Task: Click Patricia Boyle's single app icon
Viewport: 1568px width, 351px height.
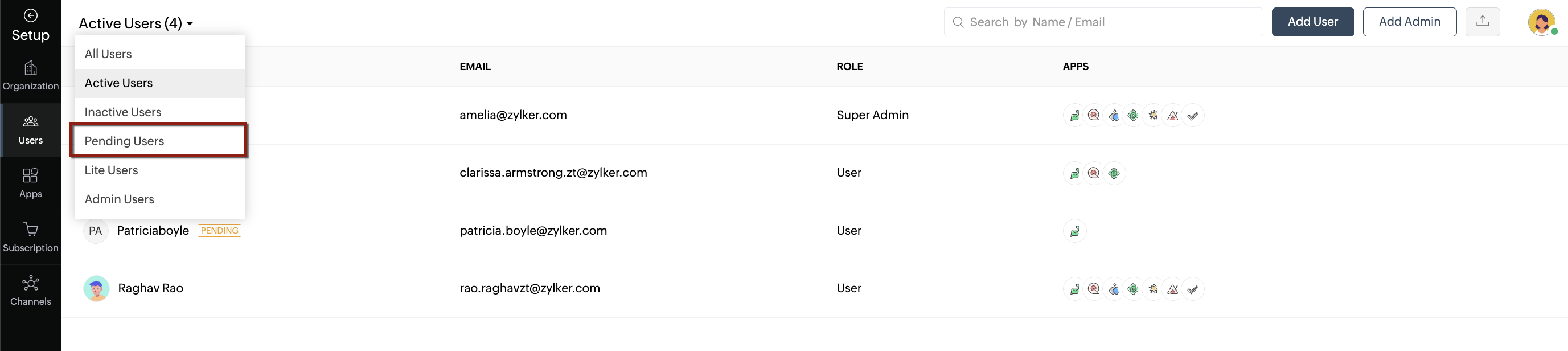Action: pyautogui.click(x=1074, y=231)
